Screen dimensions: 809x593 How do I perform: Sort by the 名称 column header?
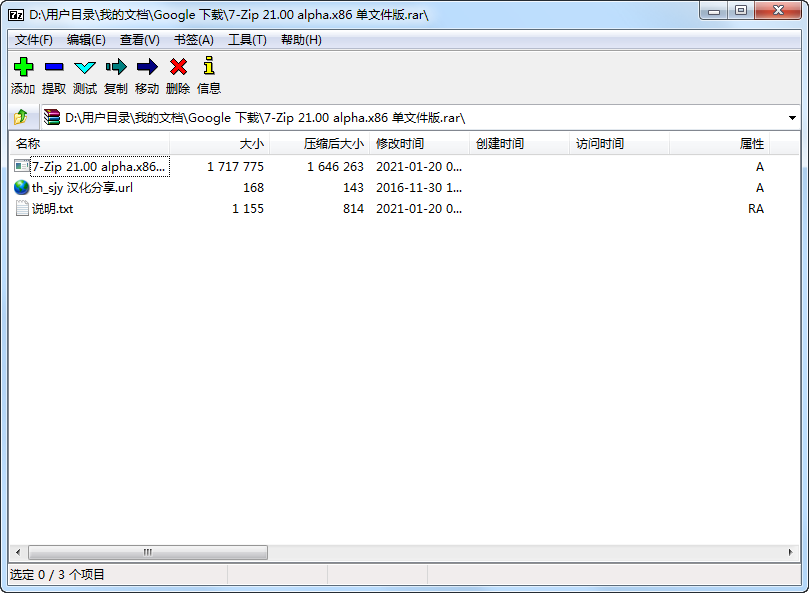pos(89,143)
